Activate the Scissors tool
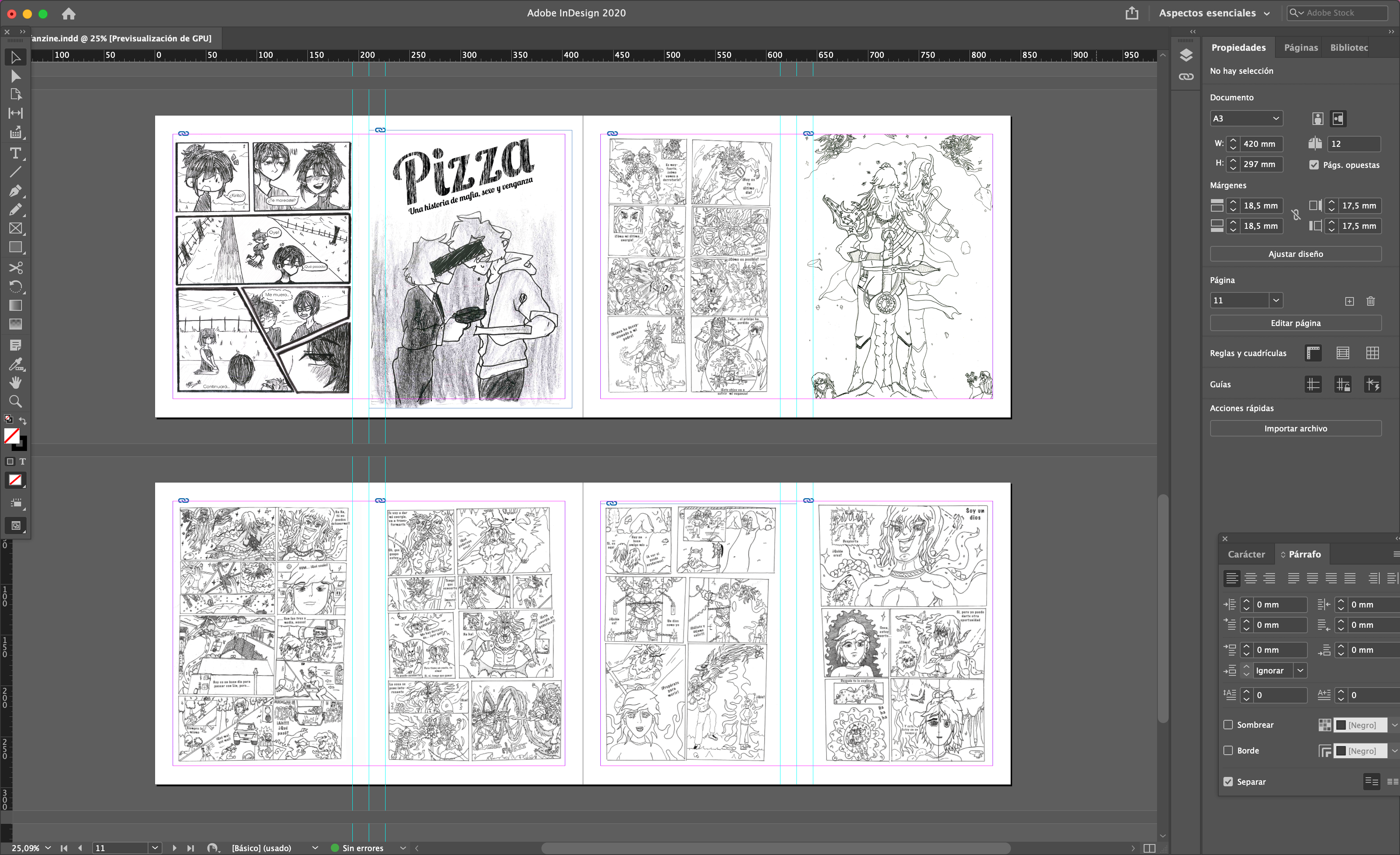This screenshot has height=855, width=1400. tap(15, 267)
